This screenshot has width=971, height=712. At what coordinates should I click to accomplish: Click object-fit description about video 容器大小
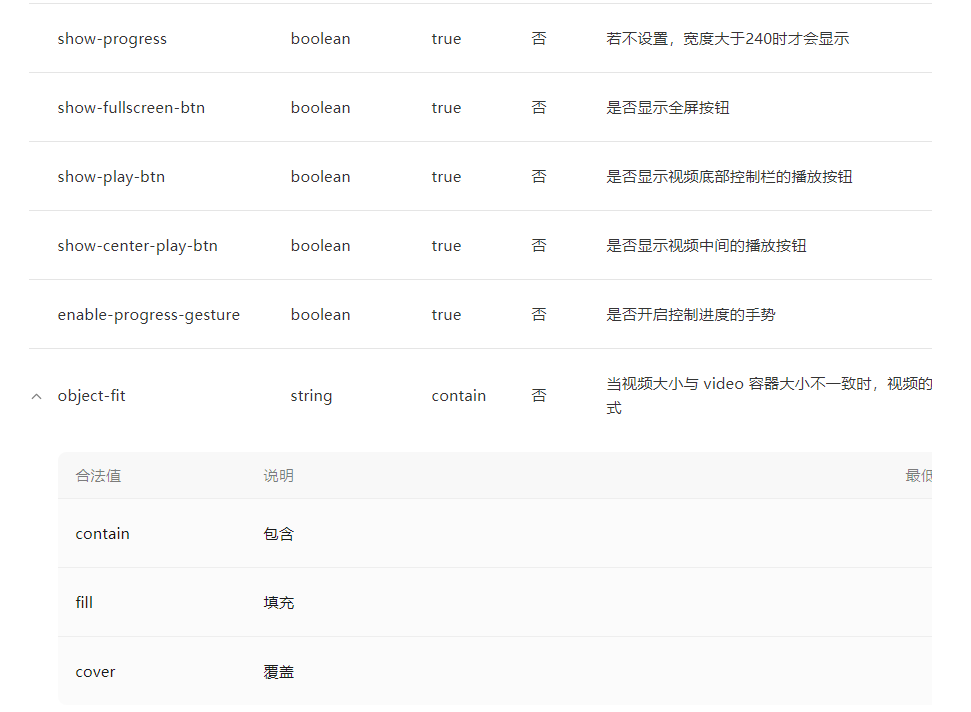pyautogui.click(x=769, y=396)
